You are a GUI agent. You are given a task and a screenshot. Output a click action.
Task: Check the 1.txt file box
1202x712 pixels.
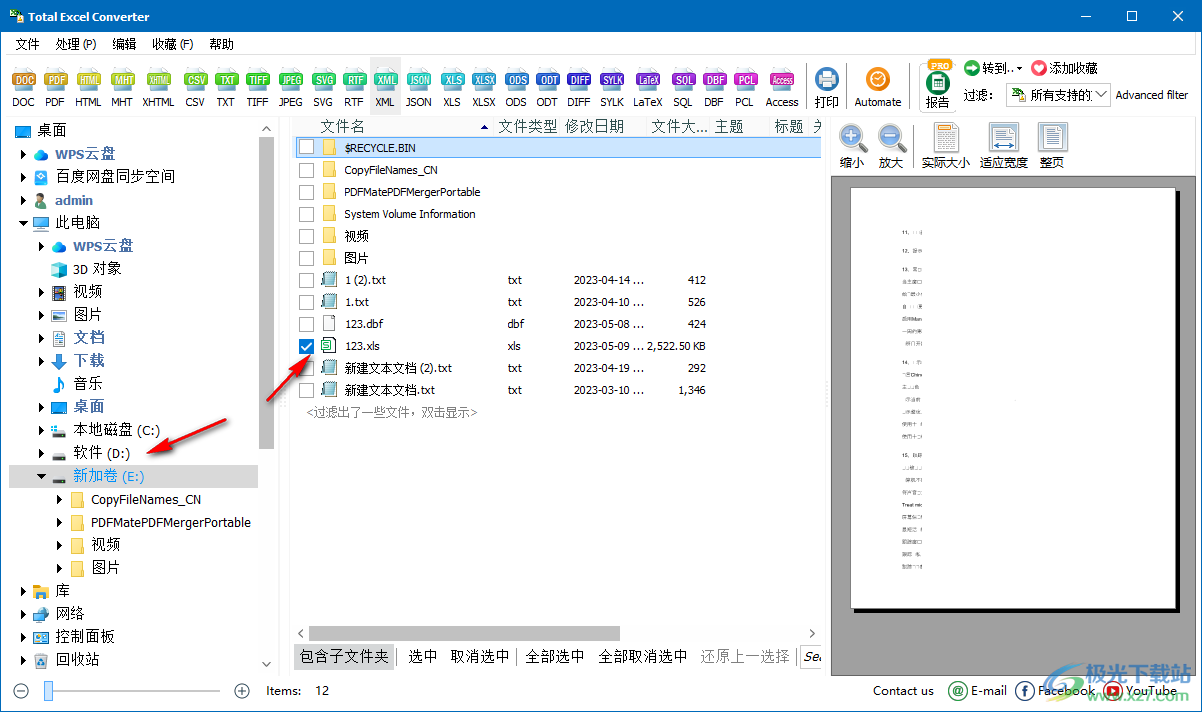point(306,302)
